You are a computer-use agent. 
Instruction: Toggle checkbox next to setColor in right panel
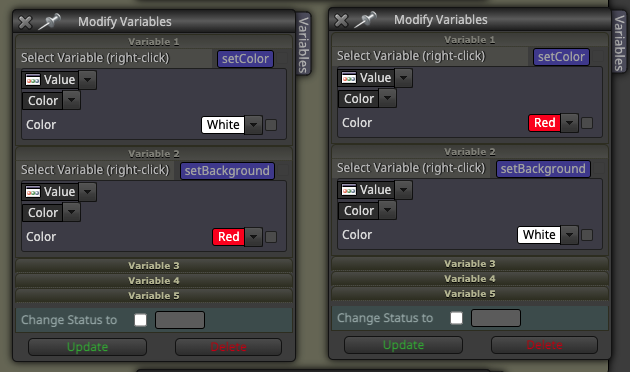tap(598, 57)
